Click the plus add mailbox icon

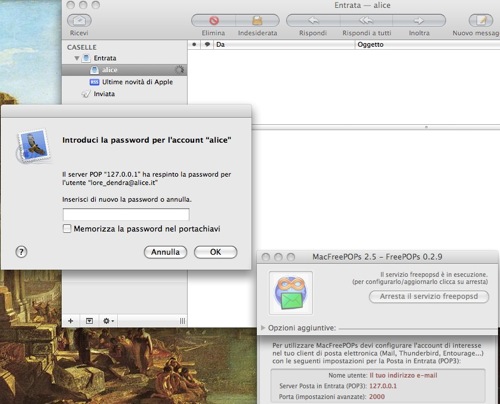(x=71, y=321)
